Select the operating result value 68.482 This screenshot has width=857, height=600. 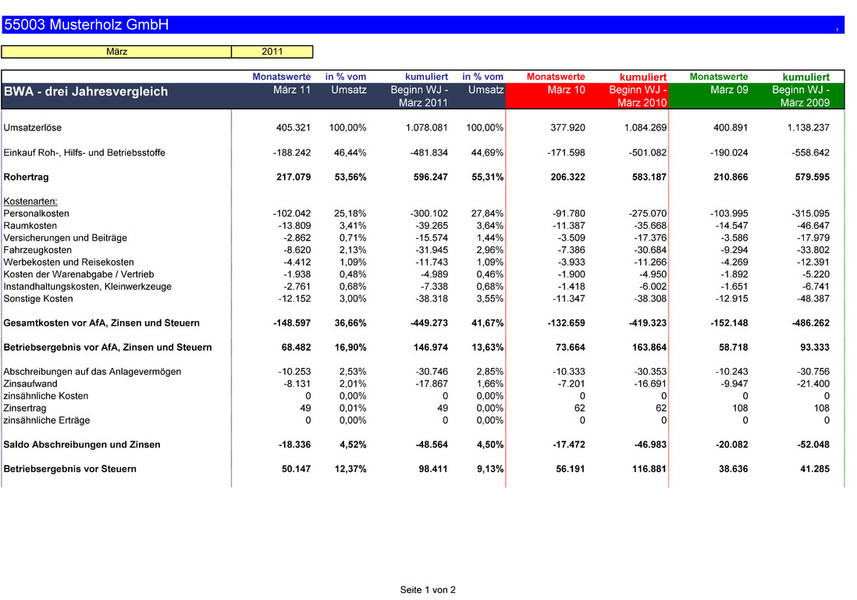pos(296,347)
